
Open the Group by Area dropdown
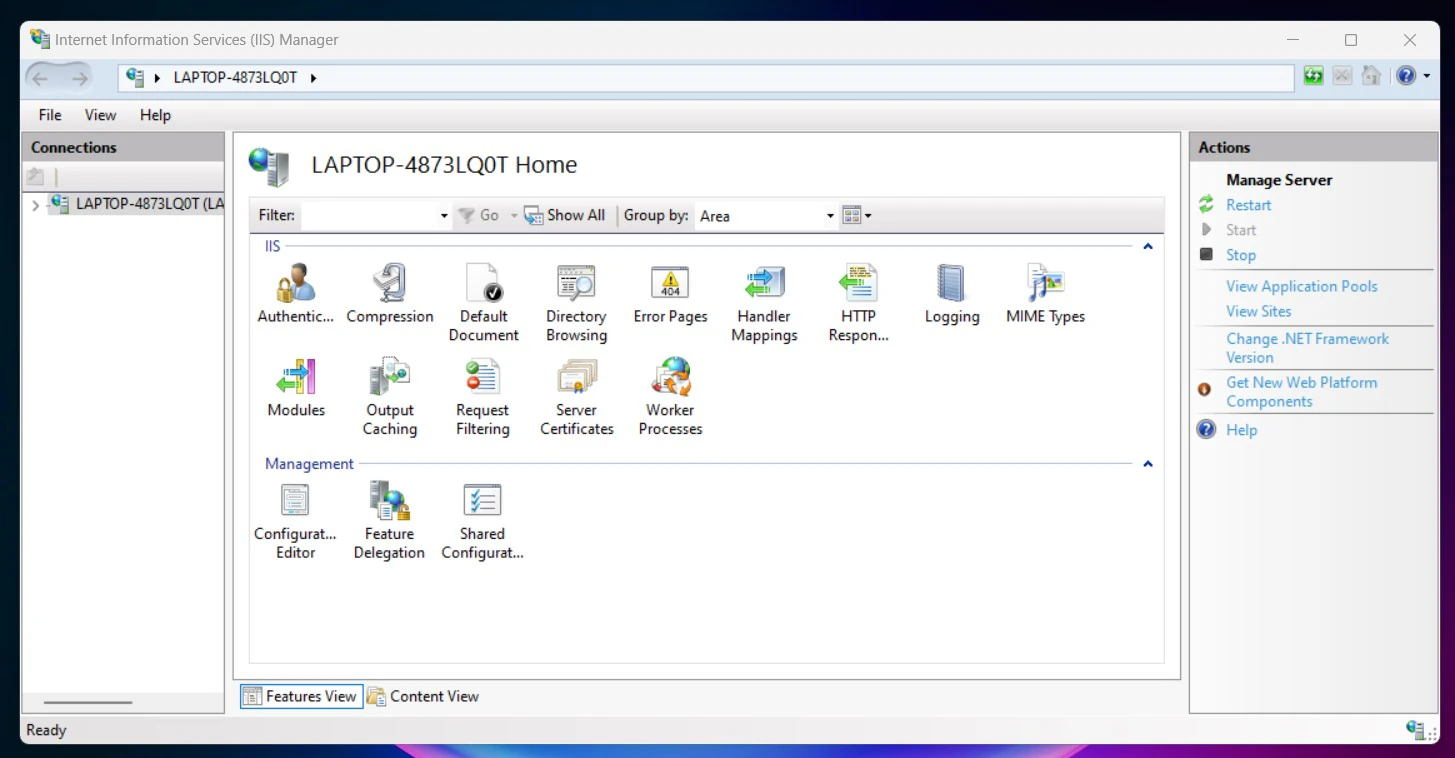click(x=765, y=215)
